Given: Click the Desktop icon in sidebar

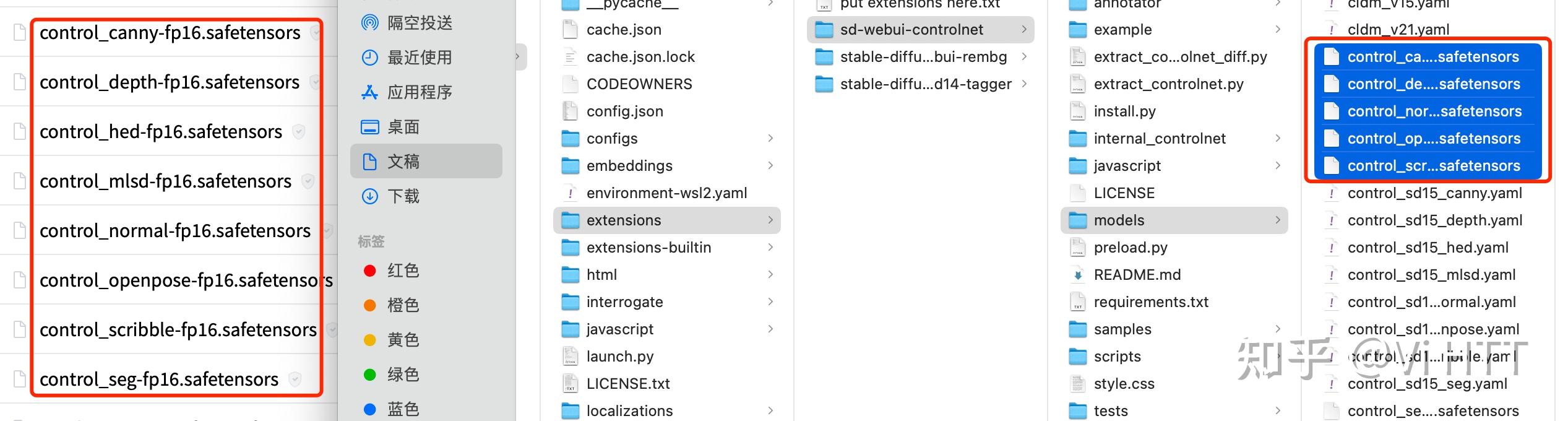Looking at the screenshot, I should (x=369, y=127).
